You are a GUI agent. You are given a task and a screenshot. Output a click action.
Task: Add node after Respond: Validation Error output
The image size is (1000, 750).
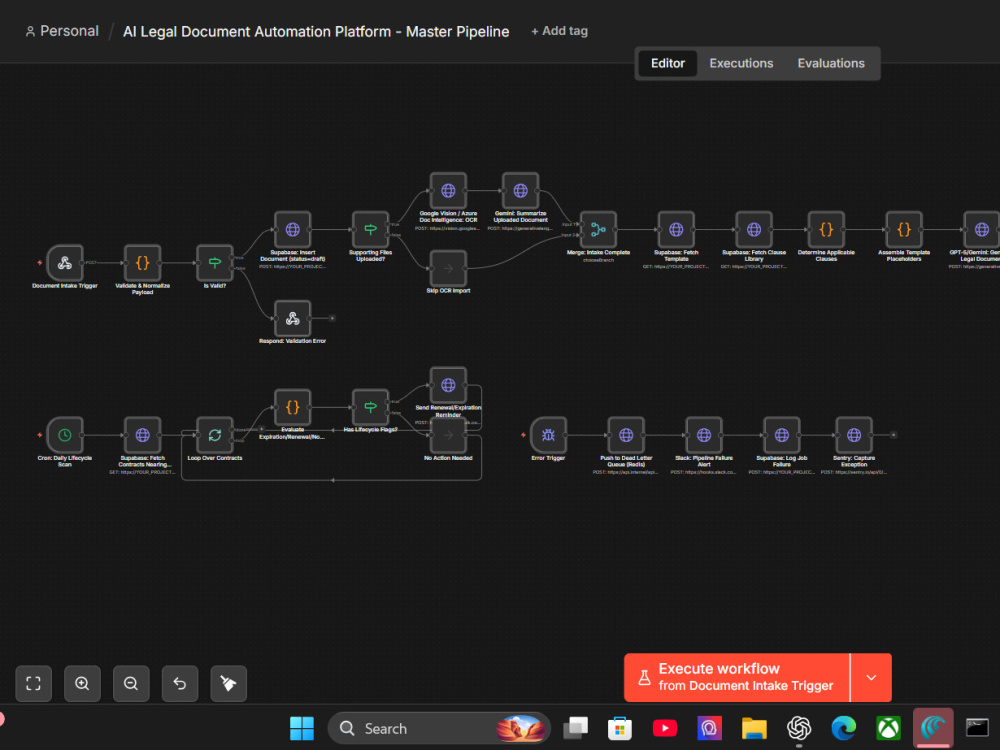click(x=332, y=318)
